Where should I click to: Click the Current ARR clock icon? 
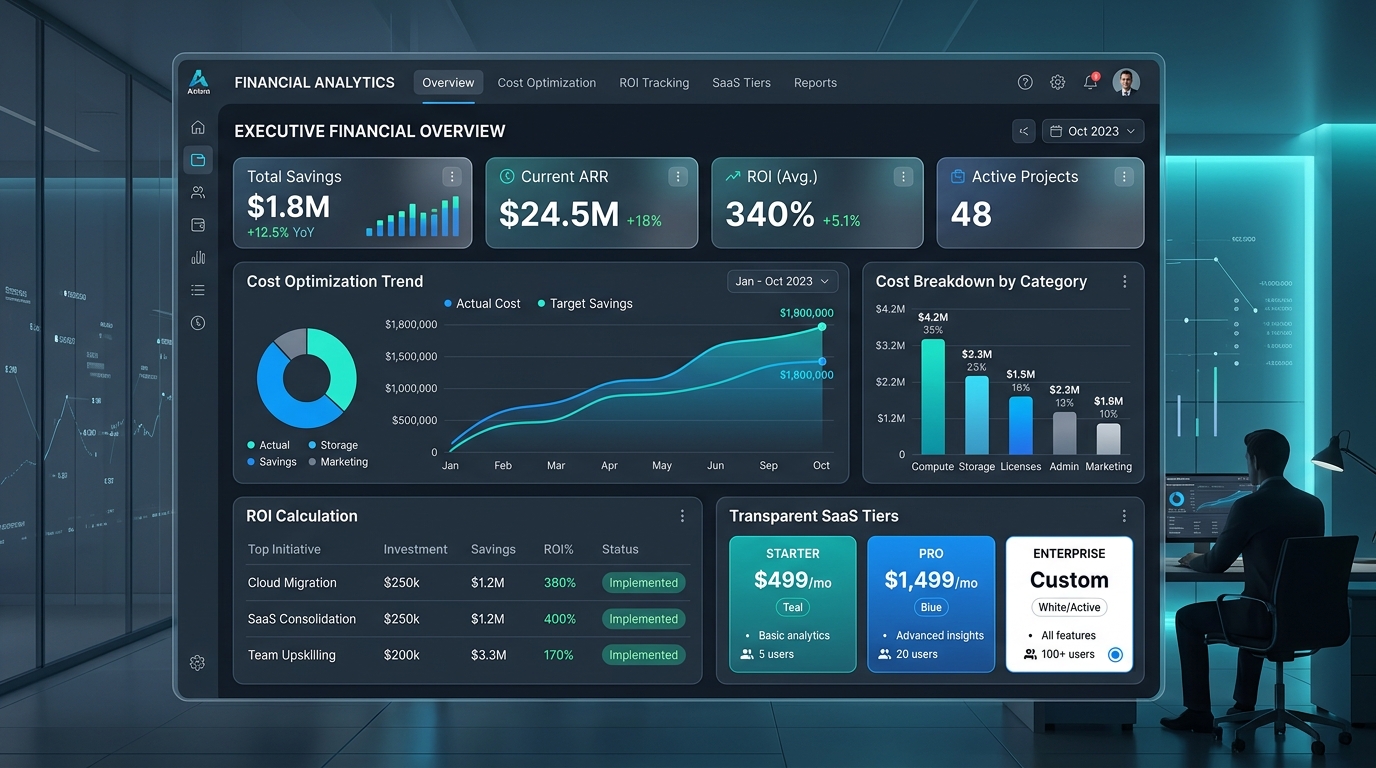[x=506, y=176]
